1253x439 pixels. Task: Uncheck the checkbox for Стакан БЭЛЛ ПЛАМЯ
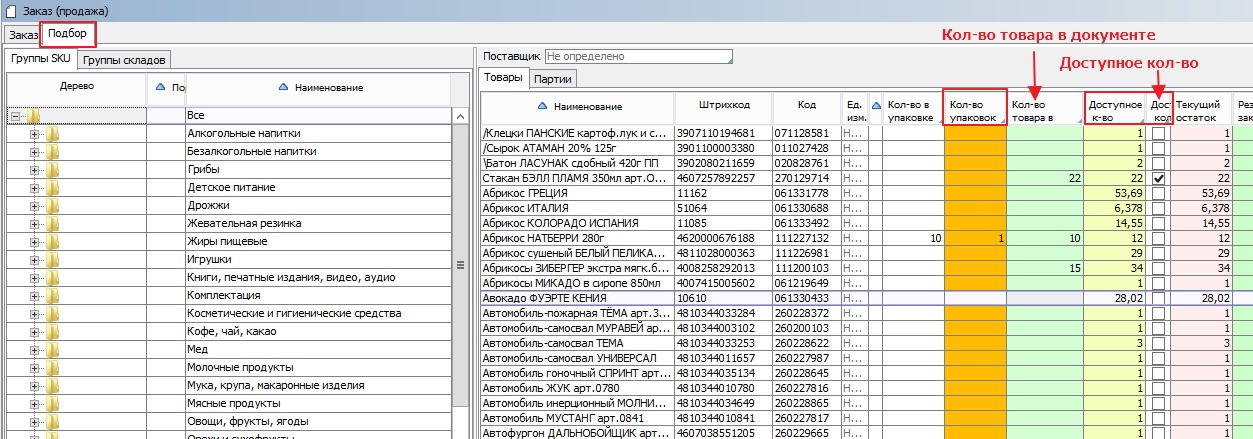(x=1158, y=177)
